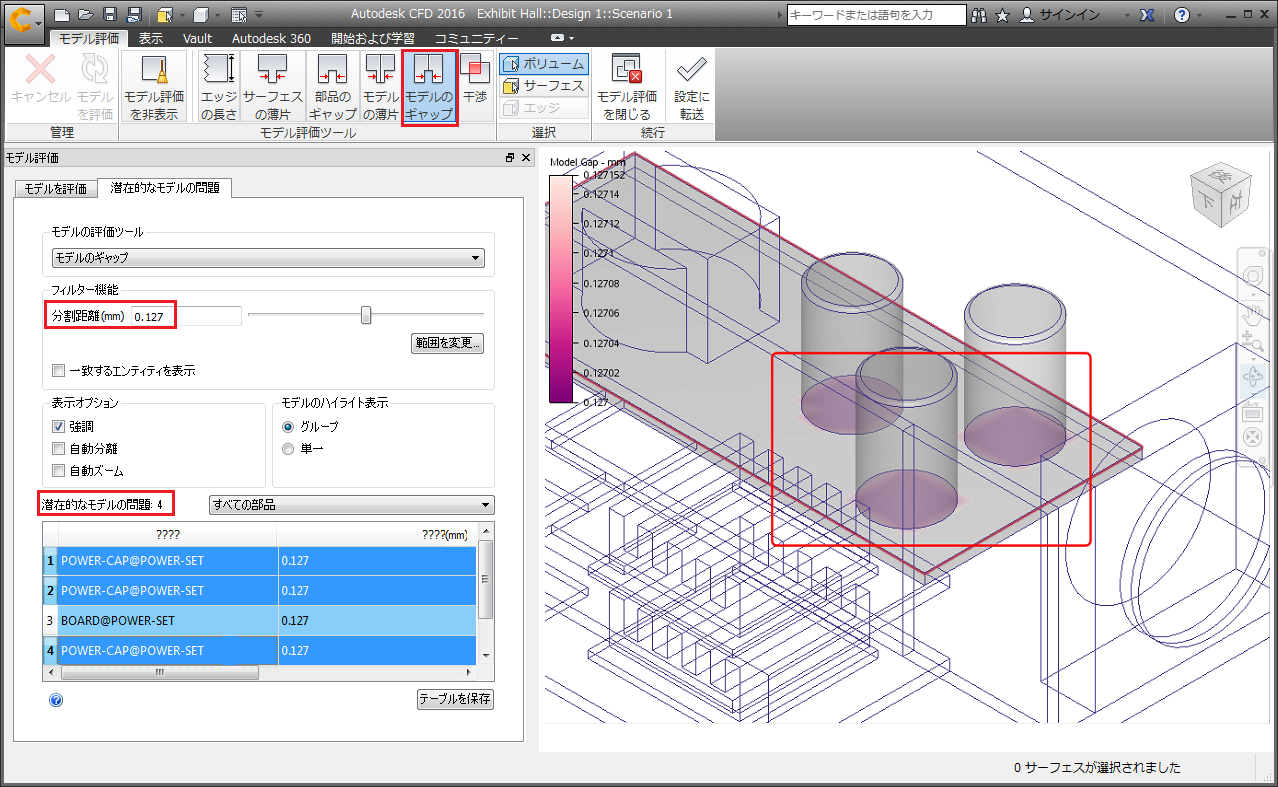
Task: Select the モデルの薄片 (model sliver) tool
Action: 380,86
